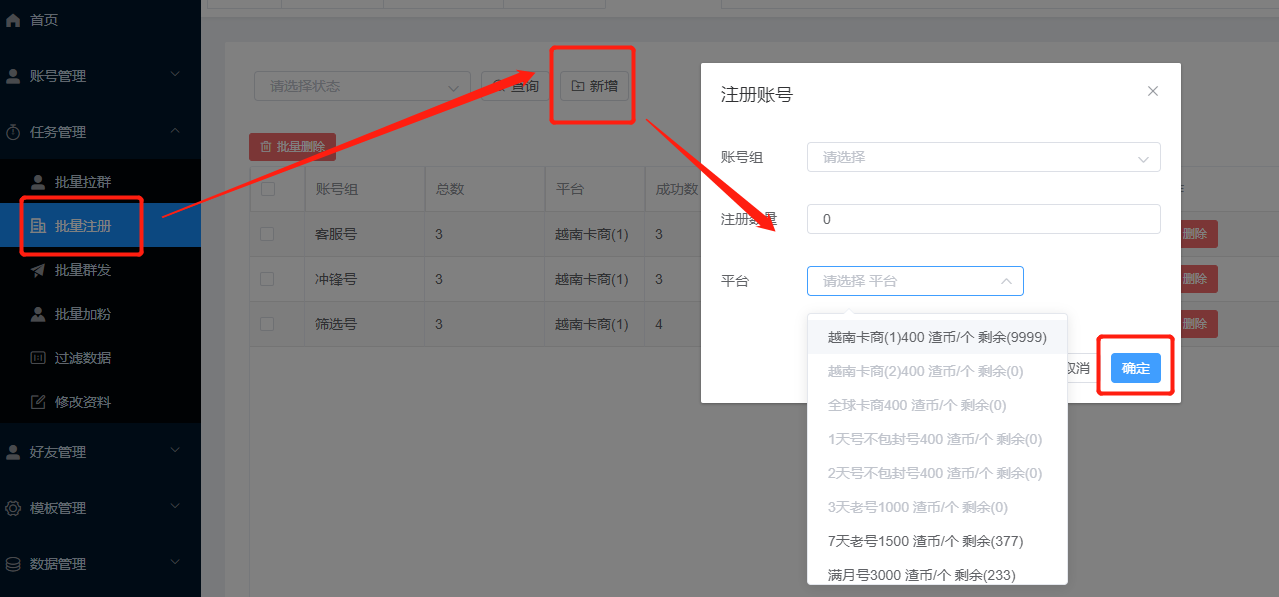Tick the 冲锋号 row checkbox
1279x597 pixels.
point(267,279)
